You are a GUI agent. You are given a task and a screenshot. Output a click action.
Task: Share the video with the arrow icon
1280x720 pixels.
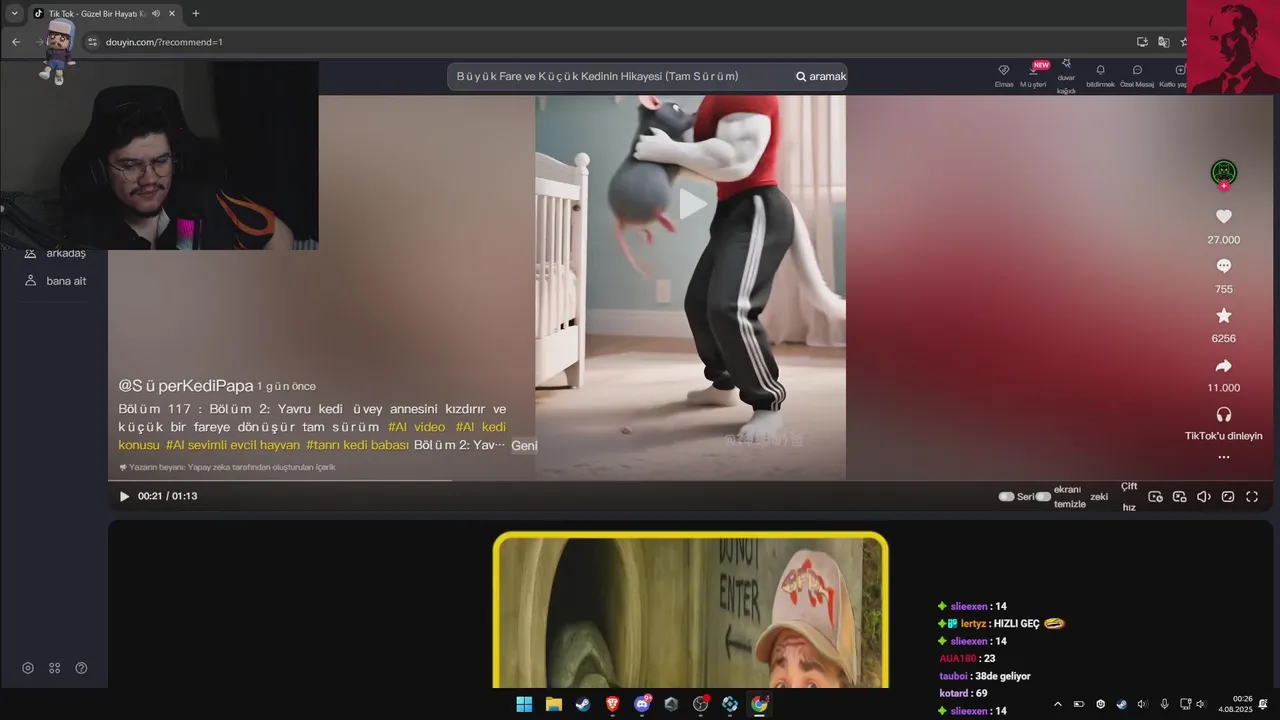tap(1223, 365)
